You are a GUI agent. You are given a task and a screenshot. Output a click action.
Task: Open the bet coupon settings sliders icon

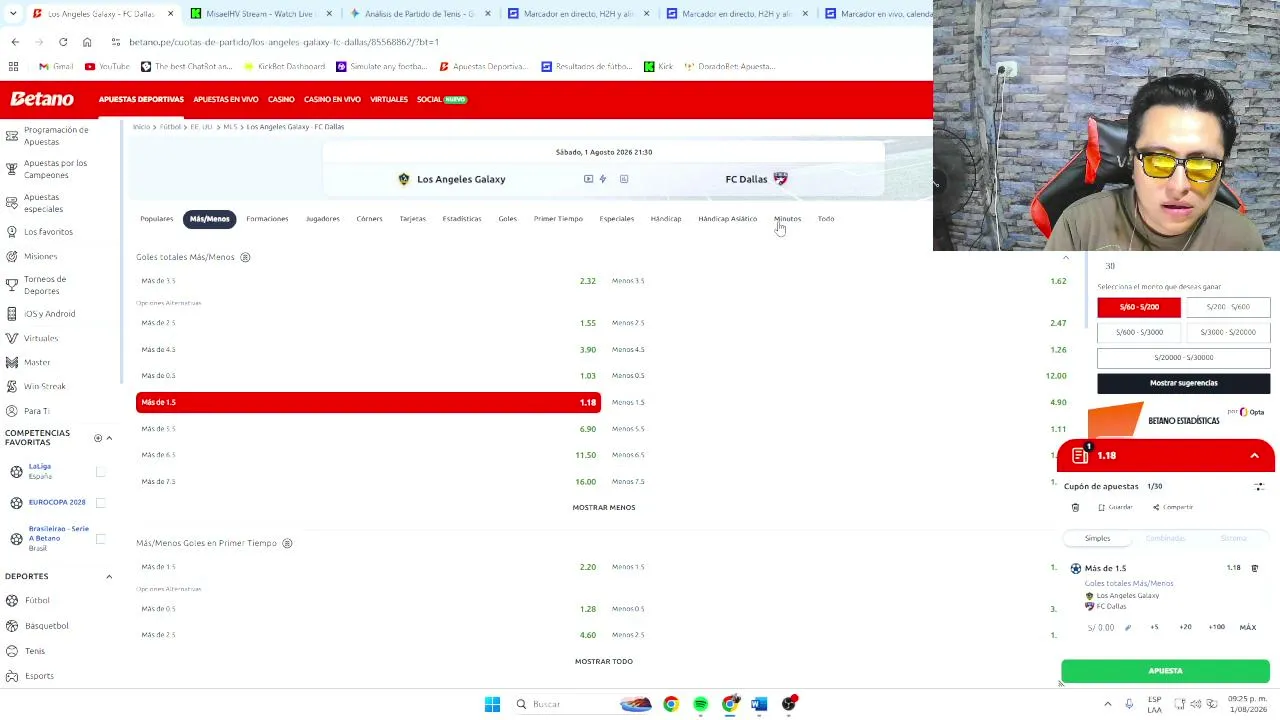(x=1259, y=486)
